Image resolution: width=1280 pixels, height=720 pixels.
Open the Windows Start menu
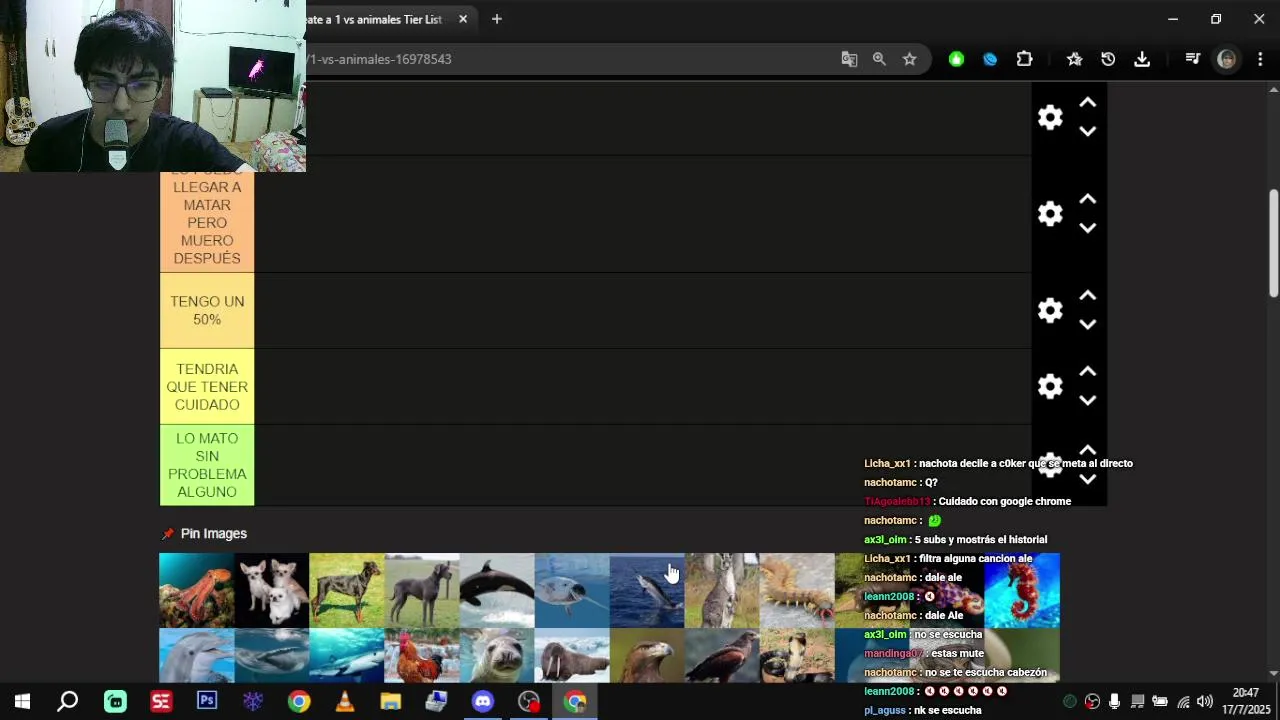tap(22, 702)
